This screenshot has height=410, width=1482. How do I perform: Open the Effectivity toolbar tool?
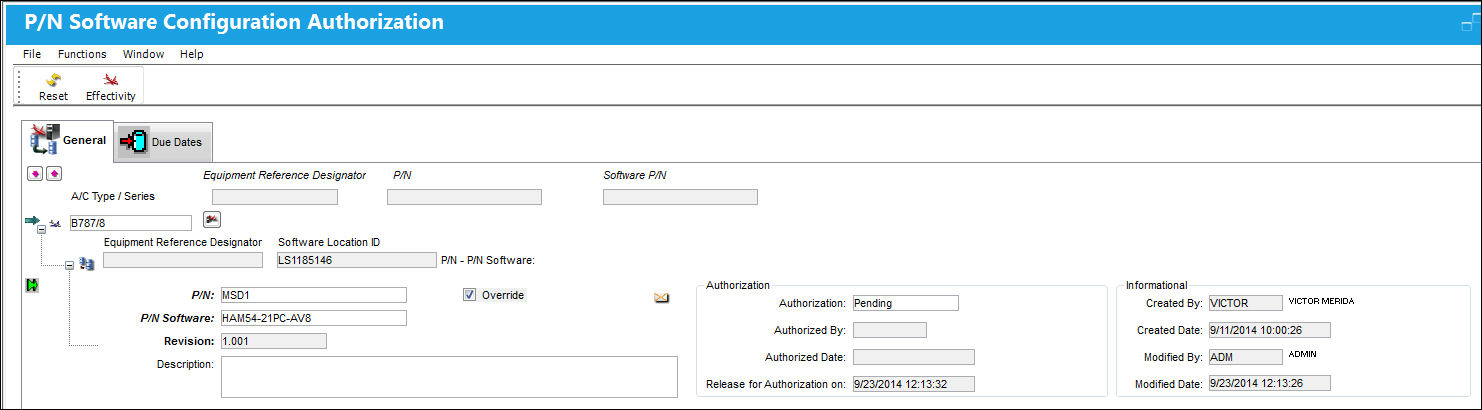tap(110, 87)
